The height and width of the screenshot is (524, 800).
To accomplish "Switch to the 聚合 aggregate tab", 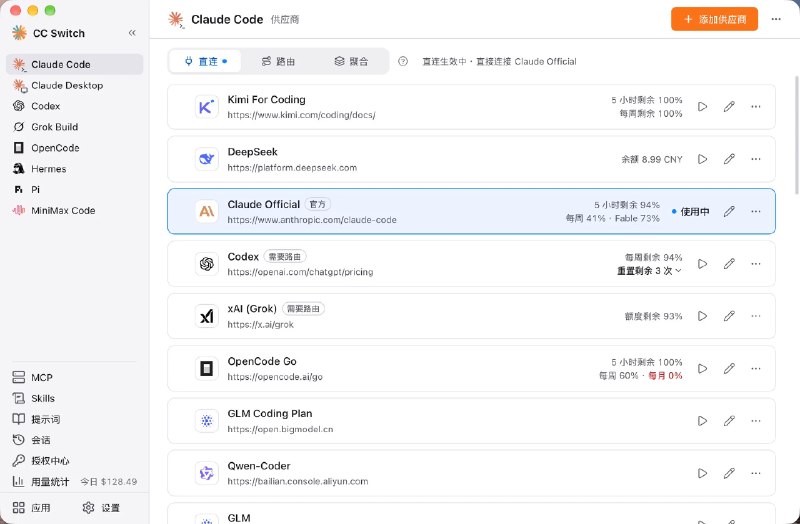I will 351,61.
